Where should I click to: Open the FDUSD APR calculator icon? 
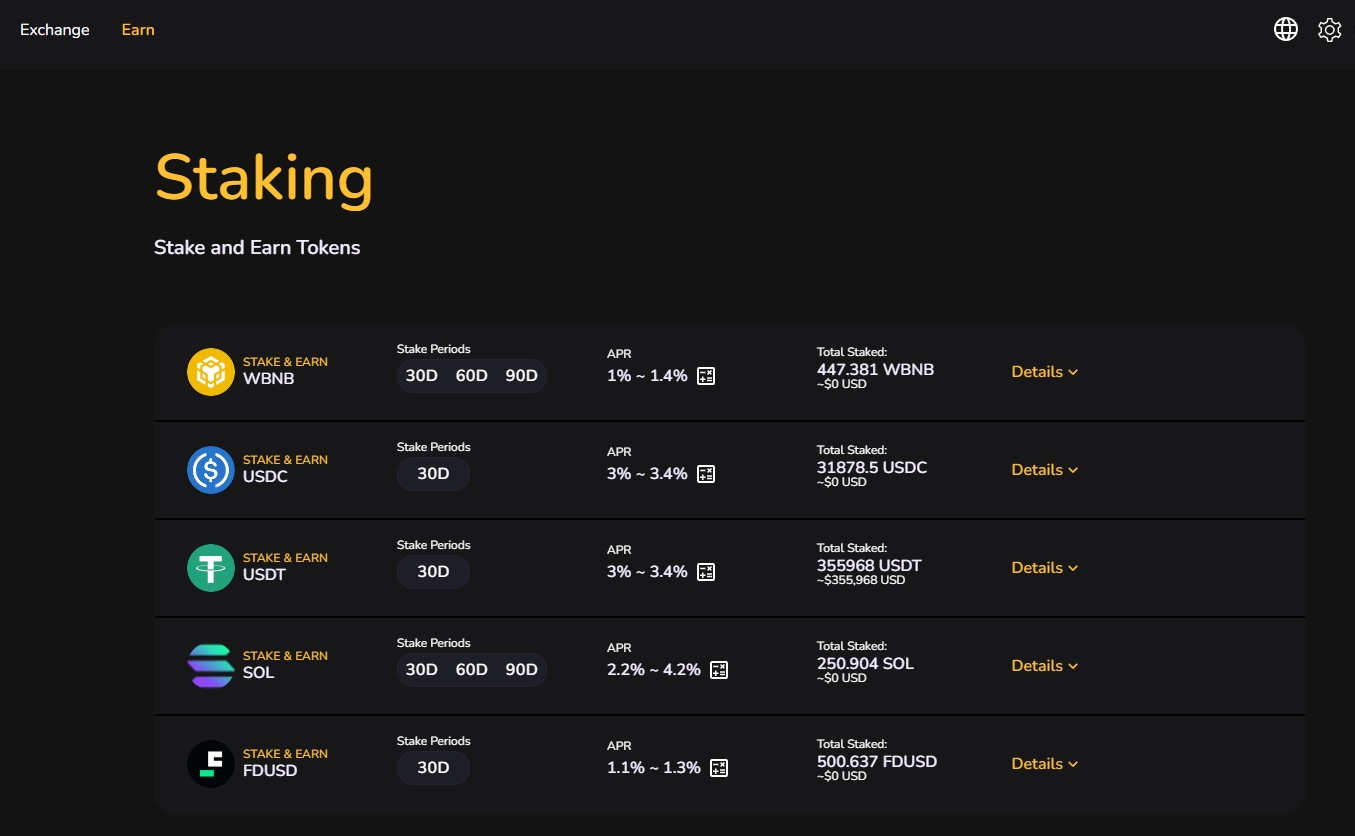click(x=719, y=768)
